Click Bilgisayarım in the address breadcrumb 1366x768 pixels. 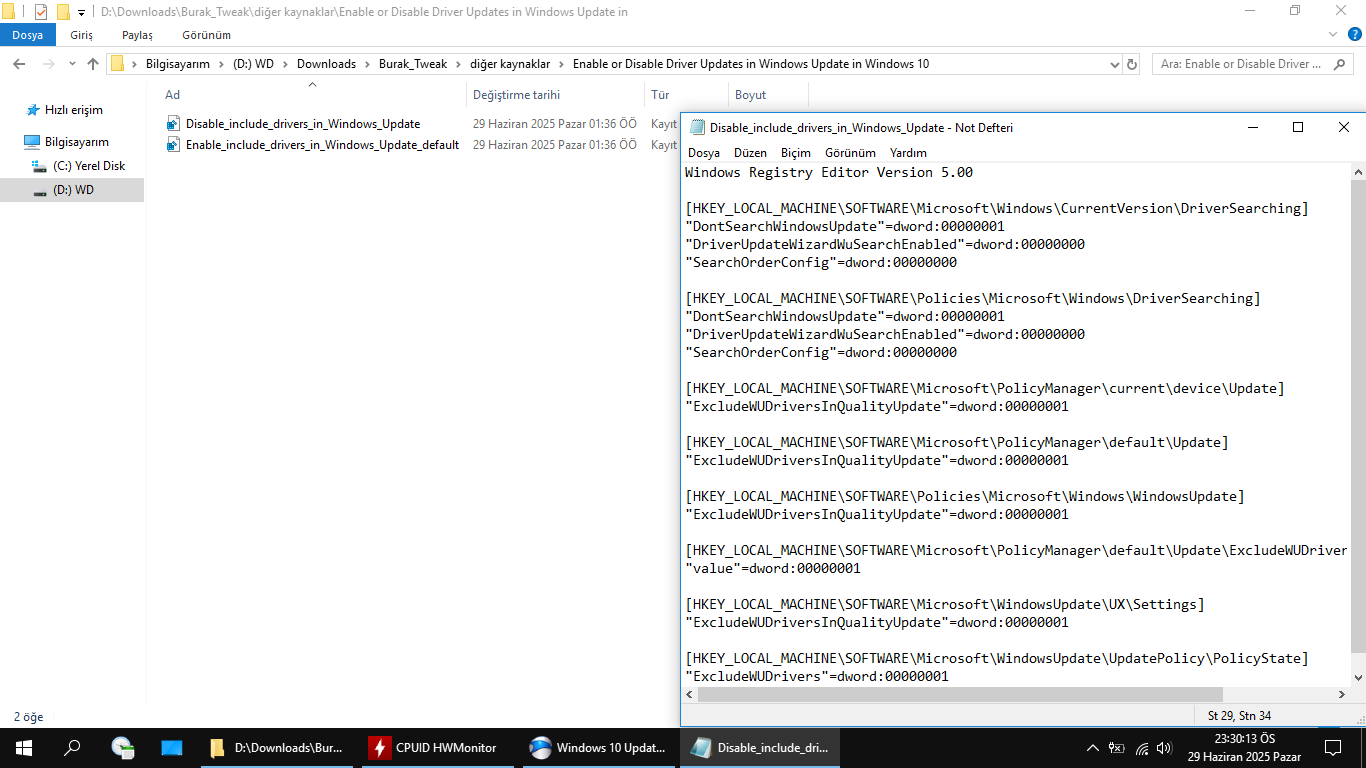178,64
